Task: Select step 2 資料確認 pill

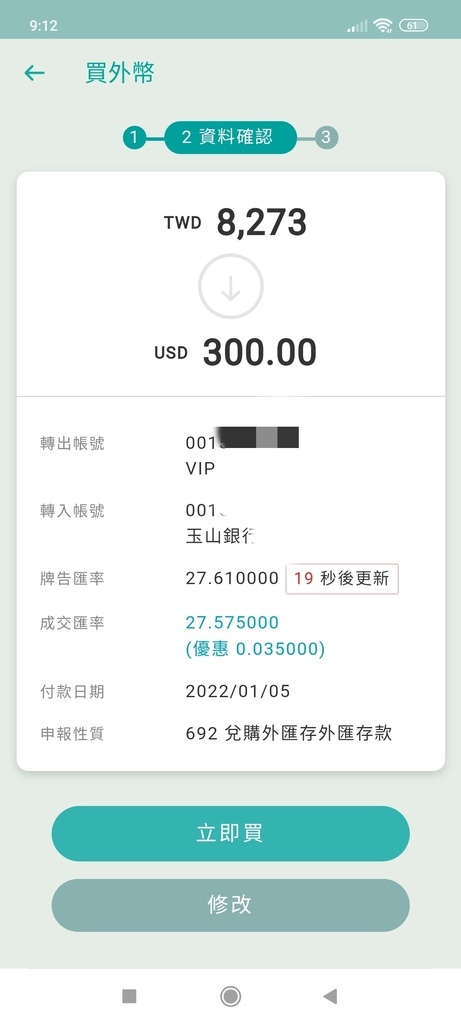Action: tap(230, 138)
